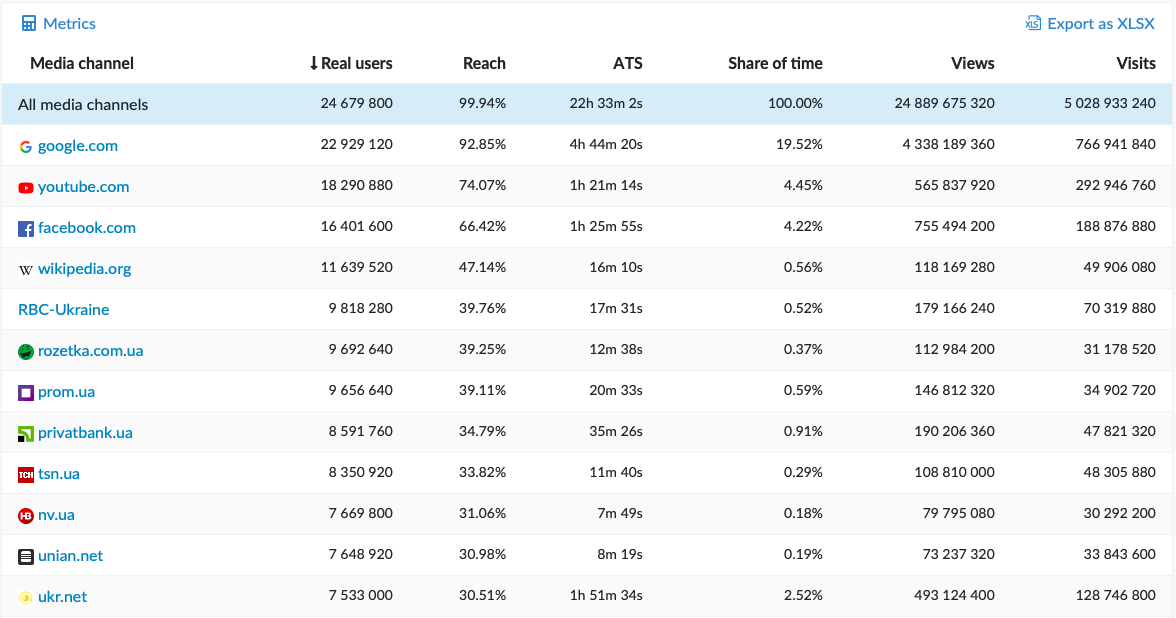Image resolution: width=1176 pixels, height=618 pixels.
Task: Sort by the Views column header
Action: pos(972,64)
